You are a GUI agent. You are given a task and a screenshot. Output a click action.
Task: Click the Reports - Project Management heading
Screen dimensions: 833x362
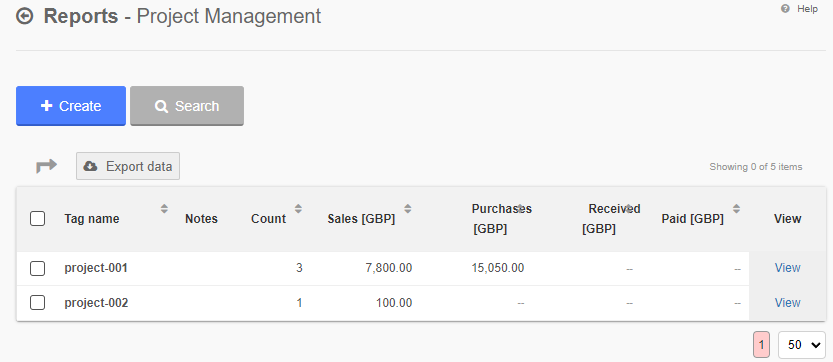tap(182, 16)
